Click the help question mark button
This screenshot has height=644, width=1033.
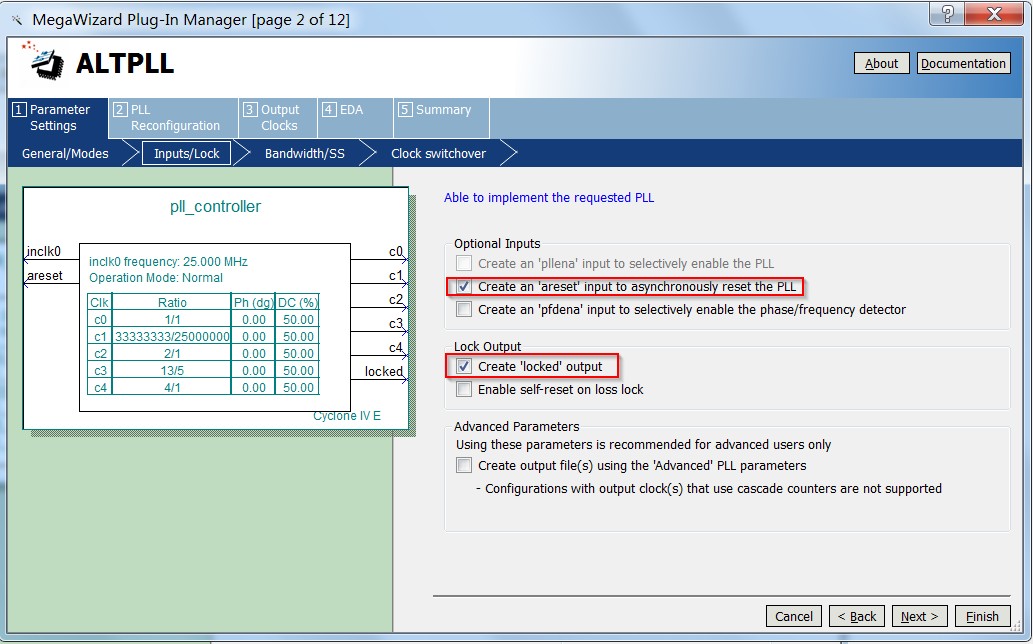pos(947,14)
